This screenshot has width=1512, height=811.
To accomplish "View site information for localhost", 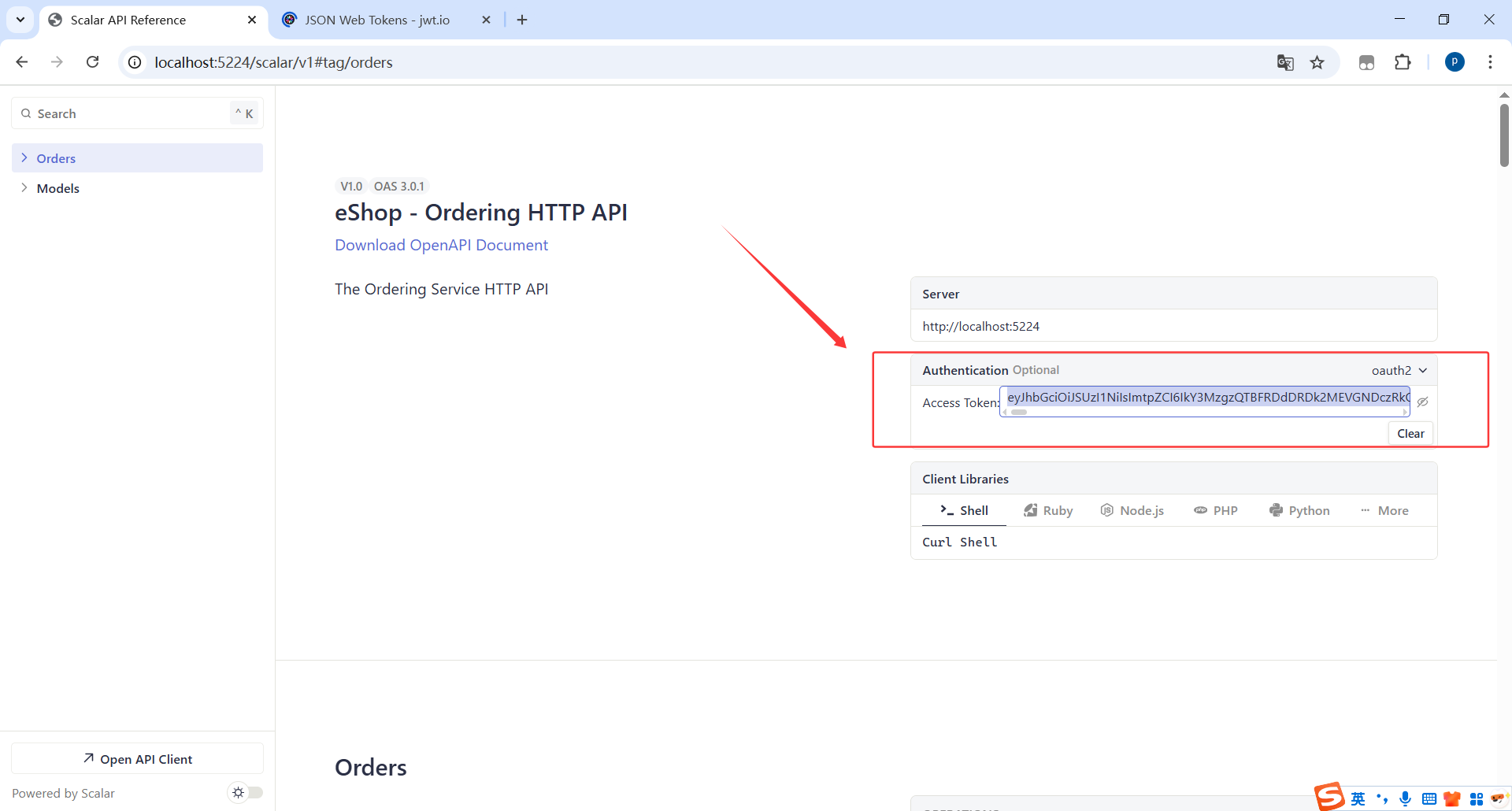I will [x=135, y=62].
